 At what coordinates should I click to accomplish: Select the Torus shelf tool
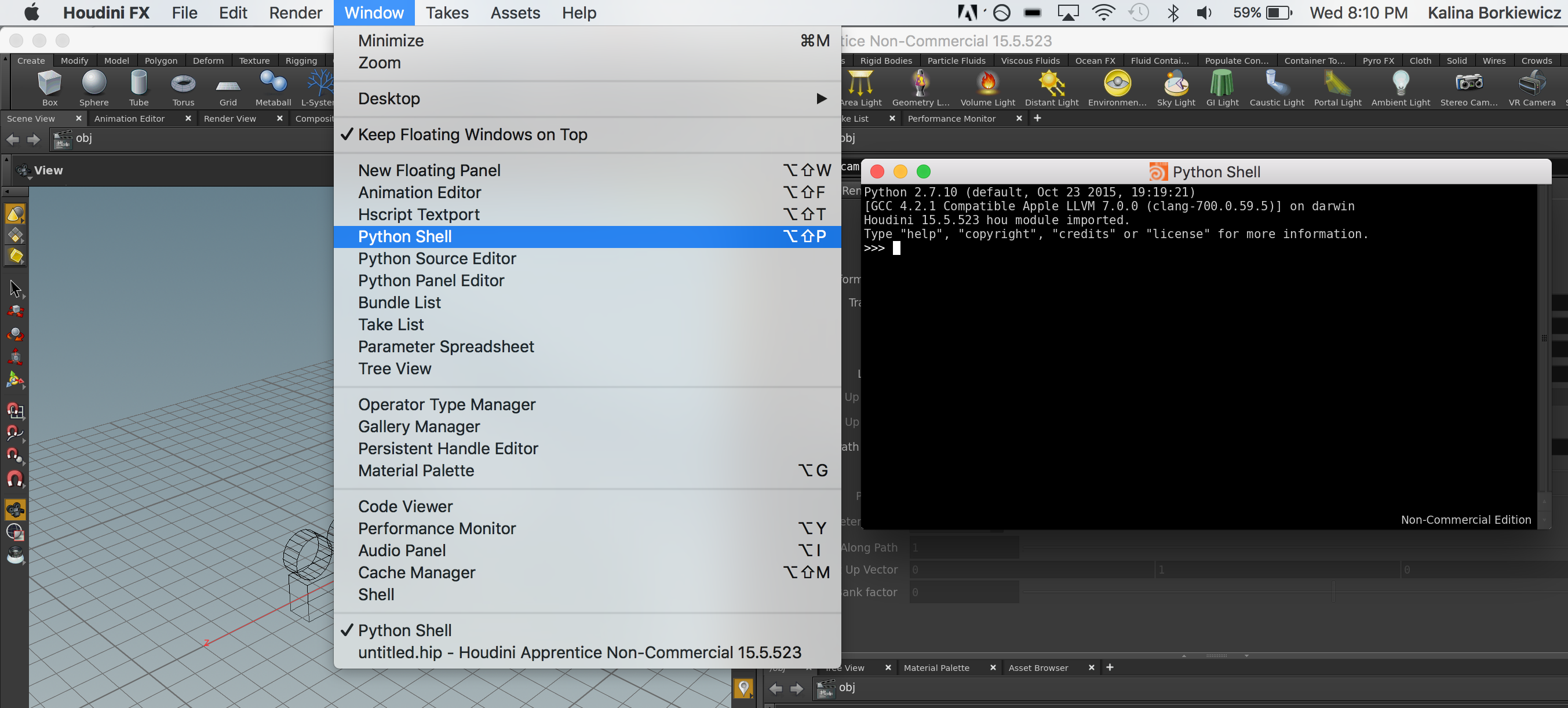(183, 83)
